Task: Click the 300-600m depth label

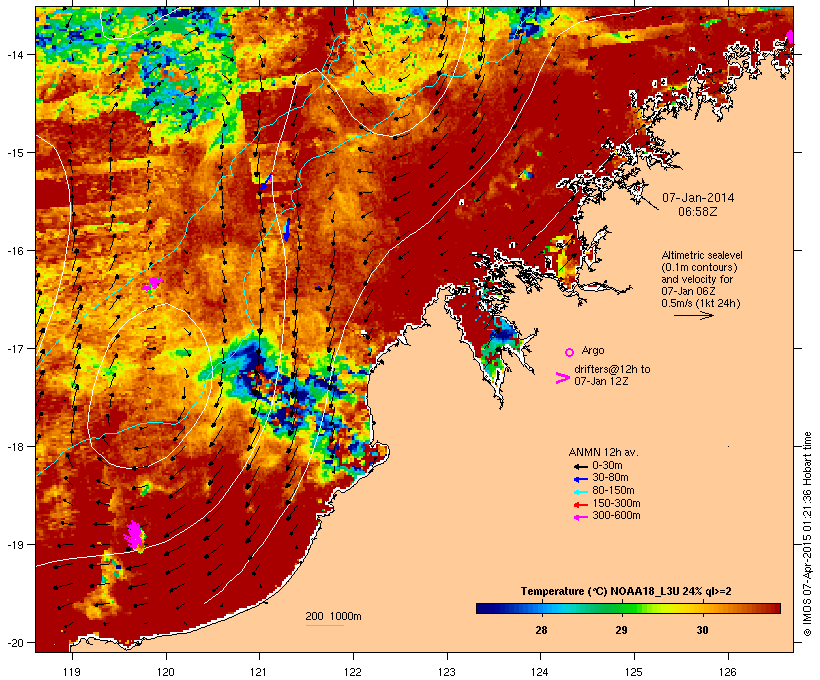Action: click(x=616, y=516)
